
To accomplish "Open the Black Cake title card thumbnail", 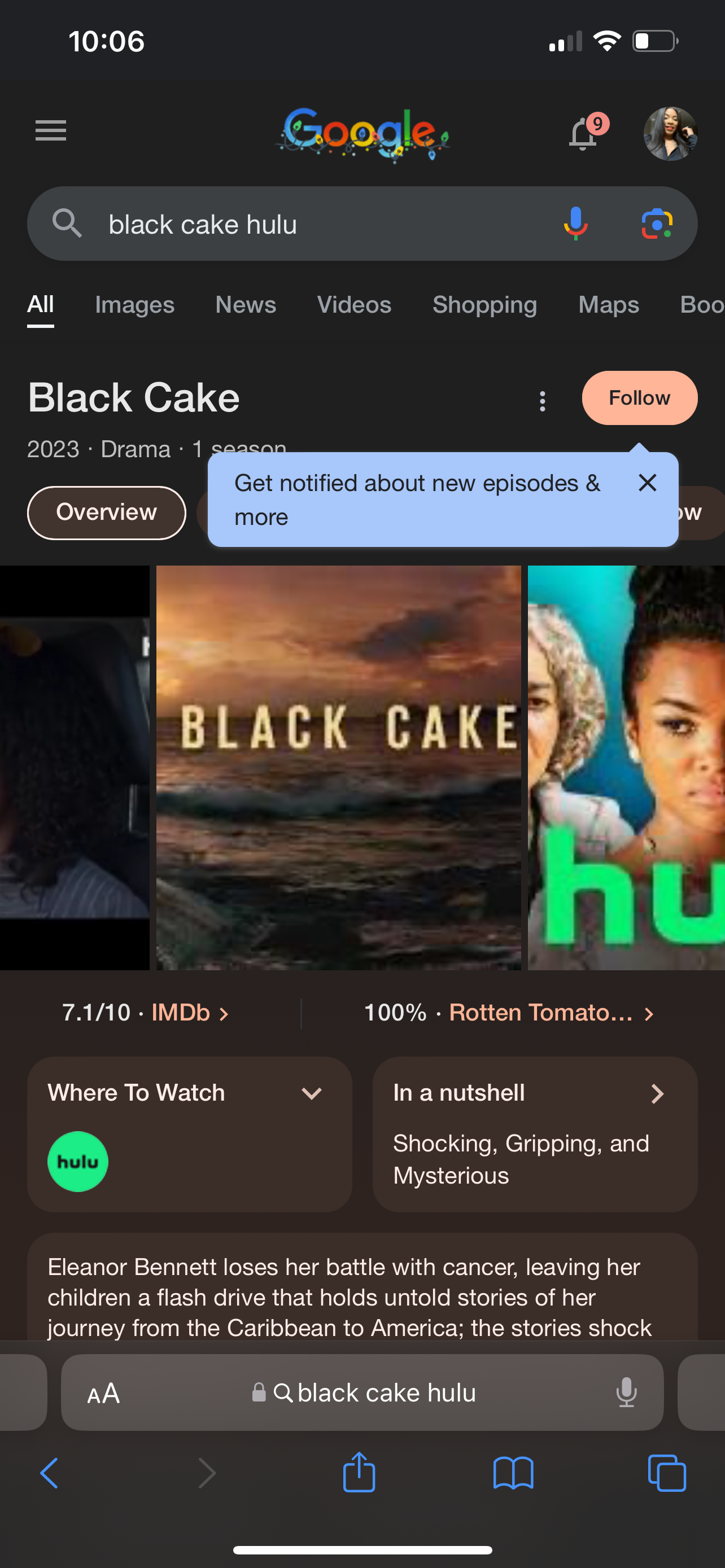I will [338, 768].
